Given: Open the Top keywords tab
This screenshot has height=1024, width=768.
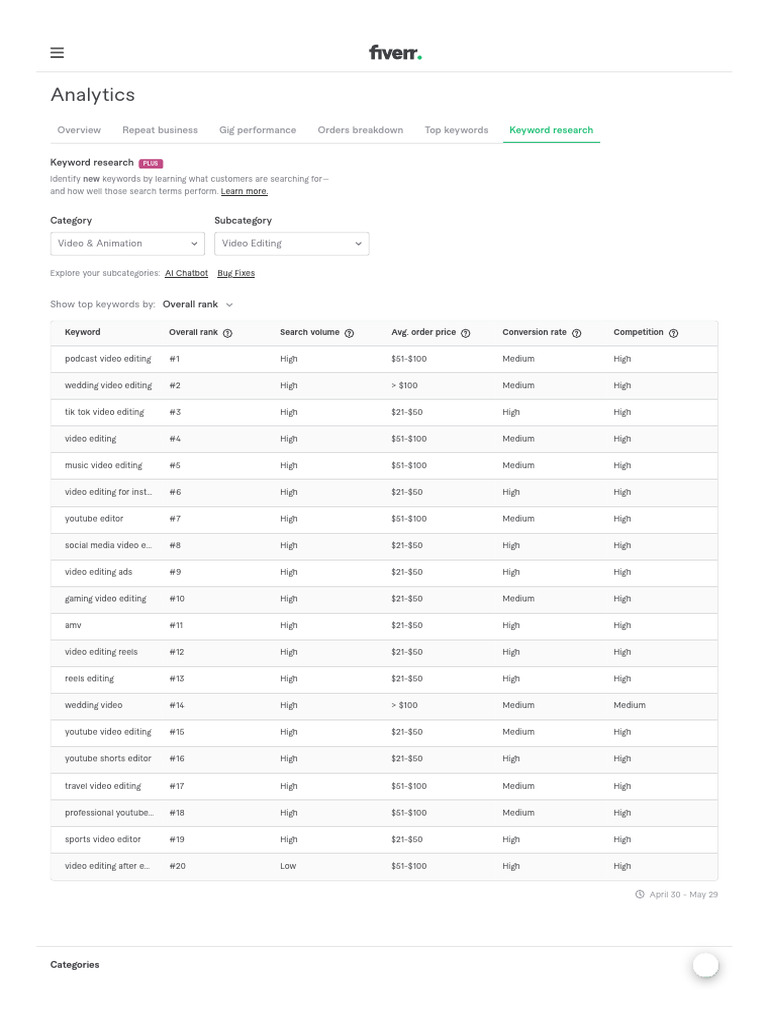Looking at the screenshot, I should [x=456, y=130].
